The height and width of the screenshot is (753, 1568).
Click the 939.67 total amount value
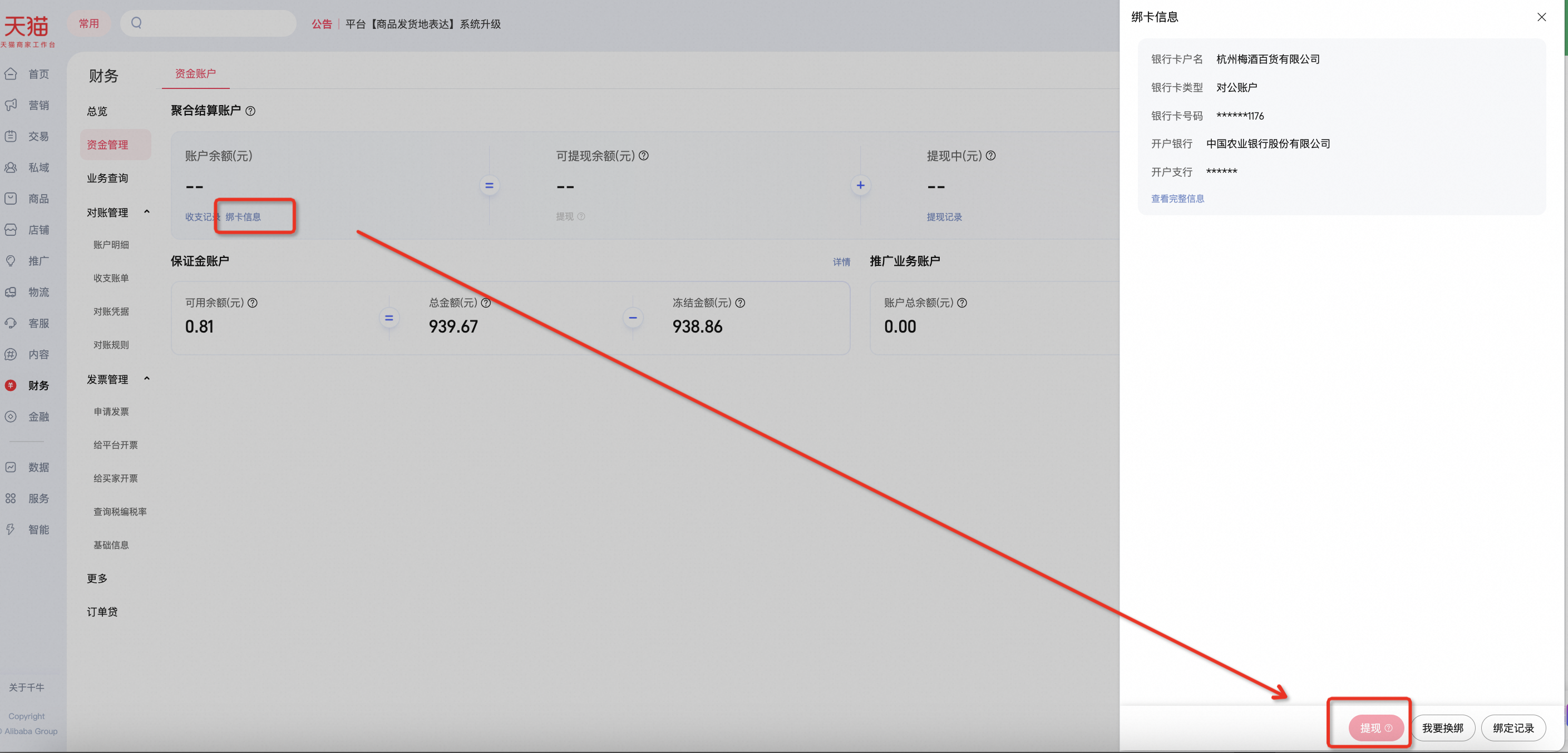[453, 326]
